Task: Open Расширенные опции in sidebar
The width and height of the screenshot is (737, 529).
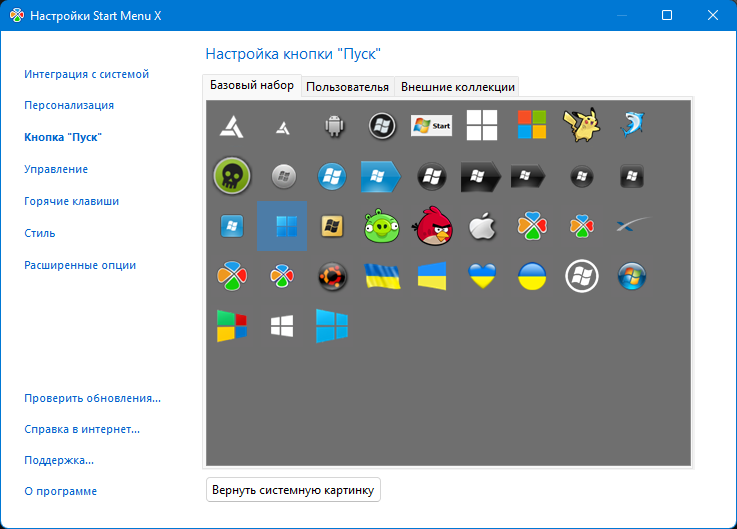Action: click(x=80, y=265)
